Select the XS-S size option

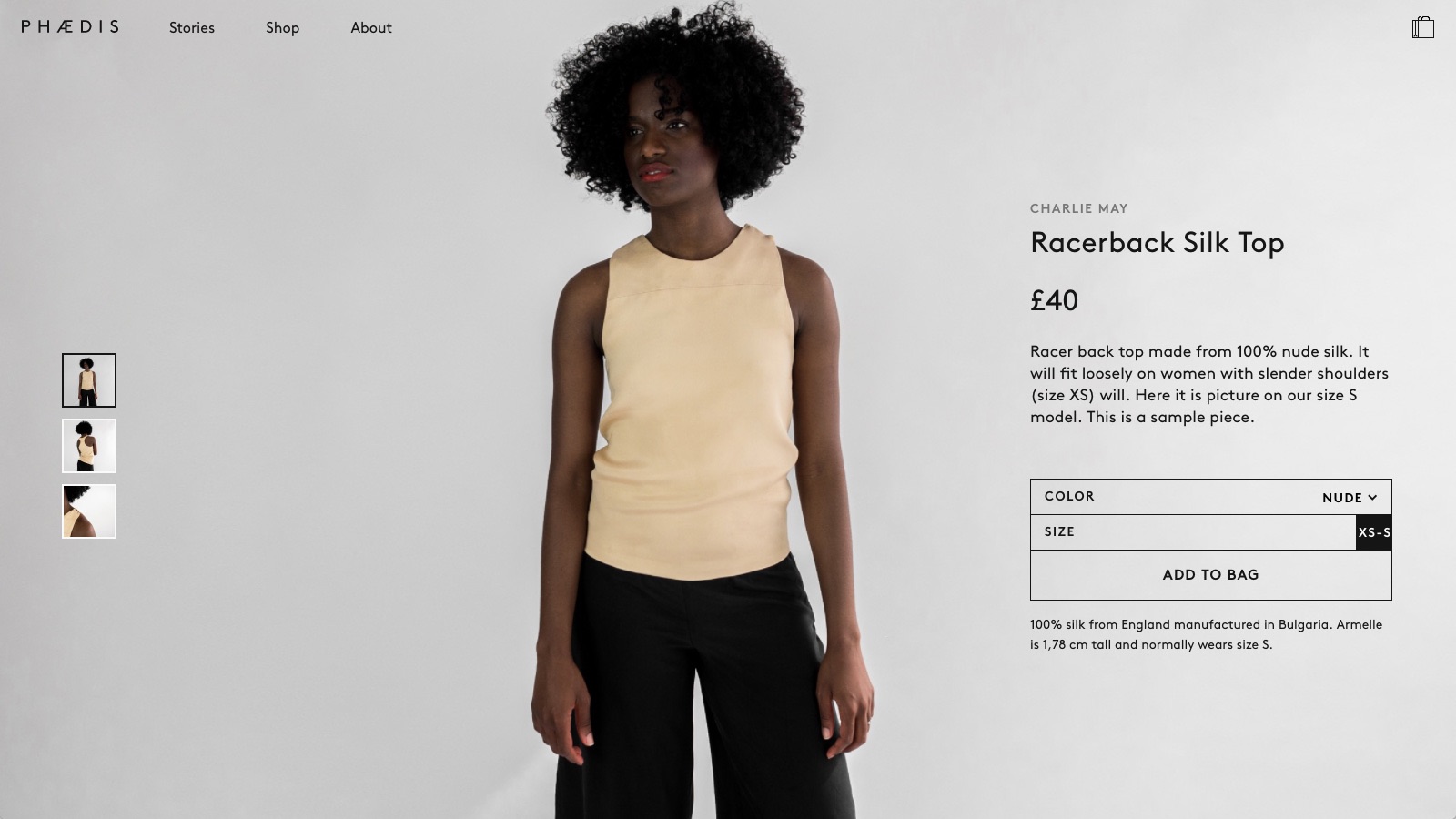(x=1374, y=532)
